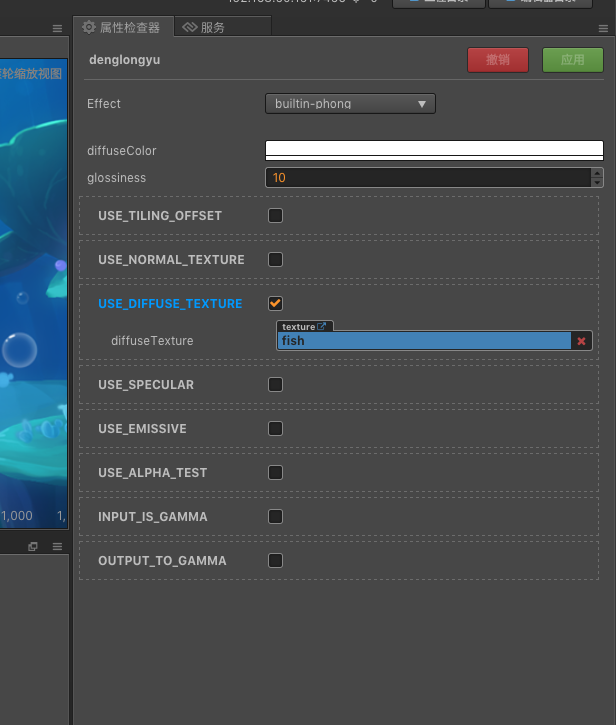Pop out the lower-left panel
The width and height of the screenshot is (616, 725).
tap(33, 547)
